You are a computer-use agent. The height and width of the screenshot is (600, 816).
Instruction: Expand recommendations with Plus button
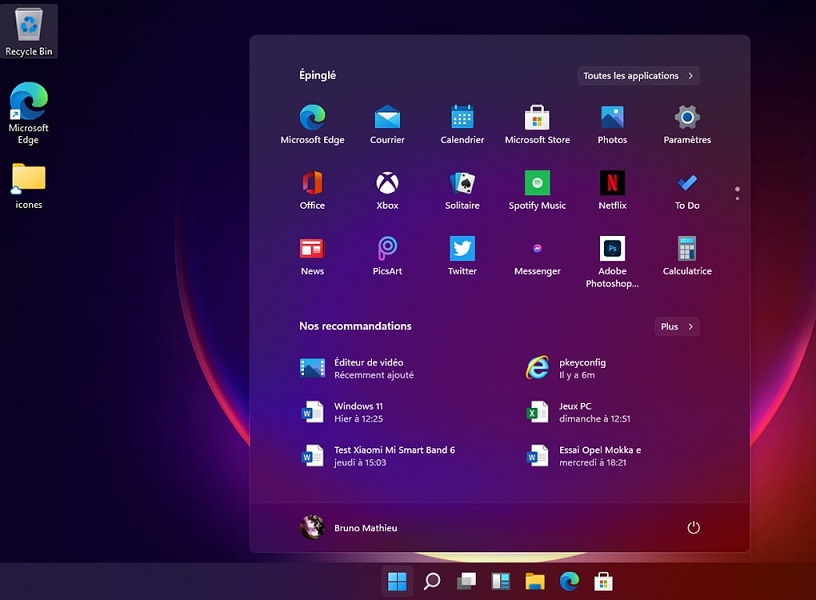[677, 327]
